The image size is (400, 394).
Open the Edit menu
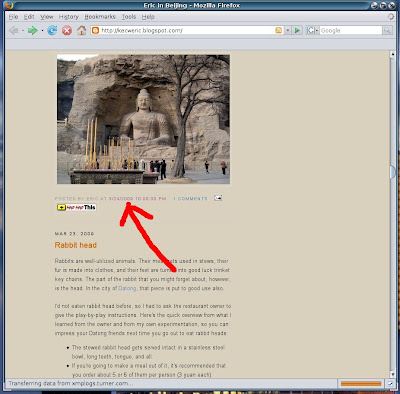click(x=29, y=17)
